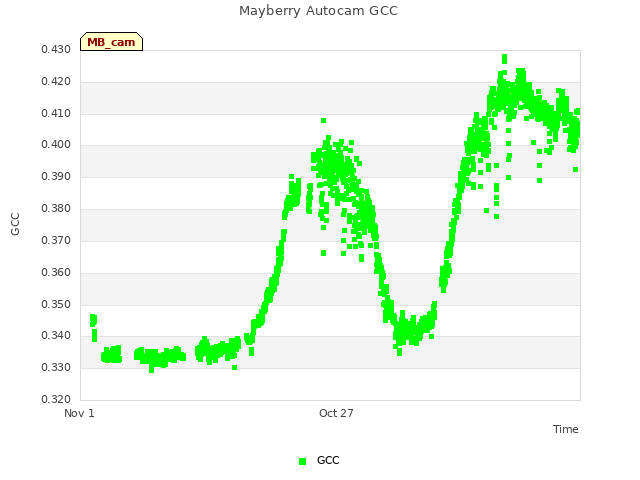
Task: Click the 0.340 y-axis value
Action: (x=56, y=336)
